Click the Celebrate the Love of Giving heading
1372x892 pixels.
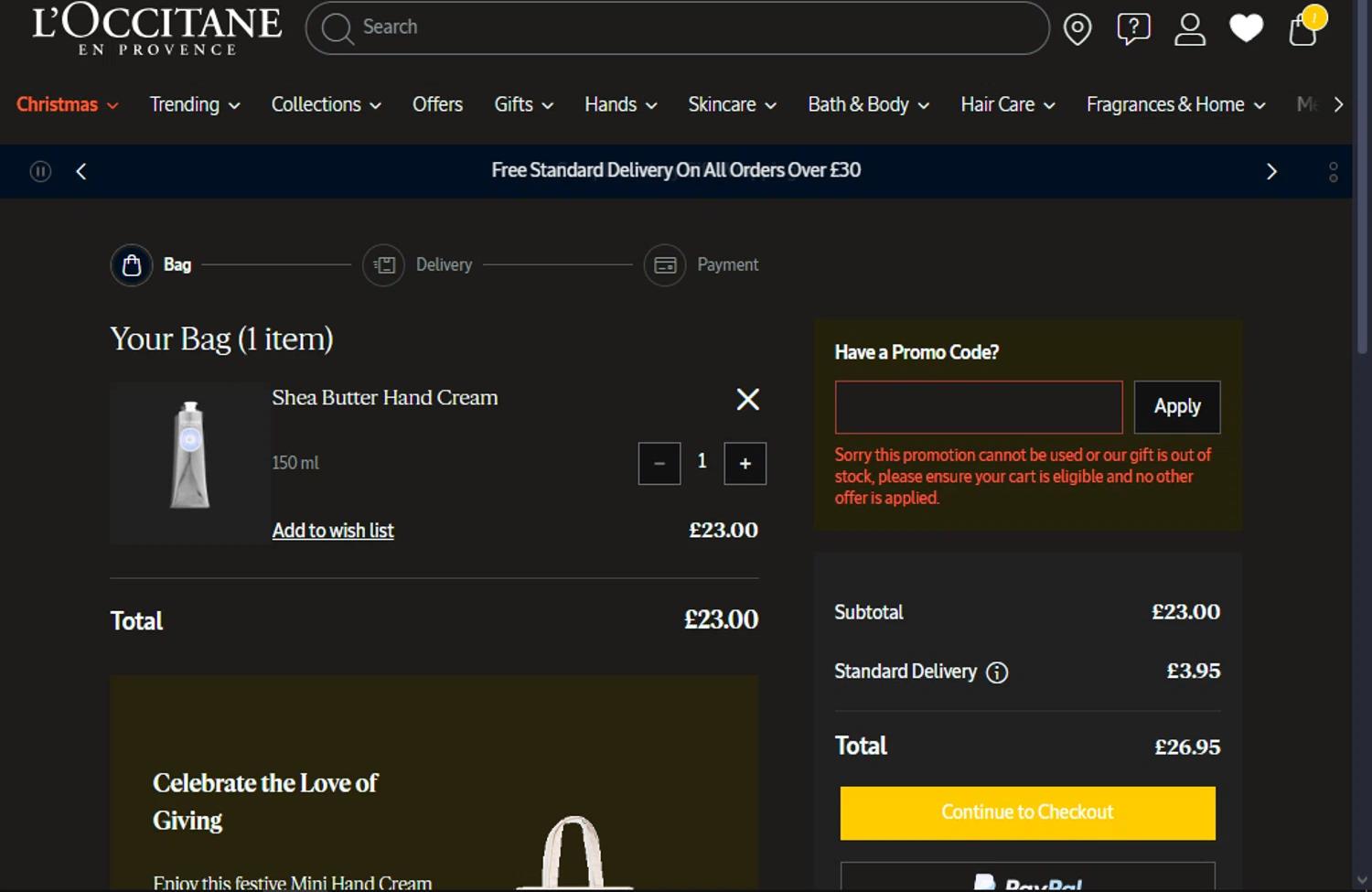[264, 801]
